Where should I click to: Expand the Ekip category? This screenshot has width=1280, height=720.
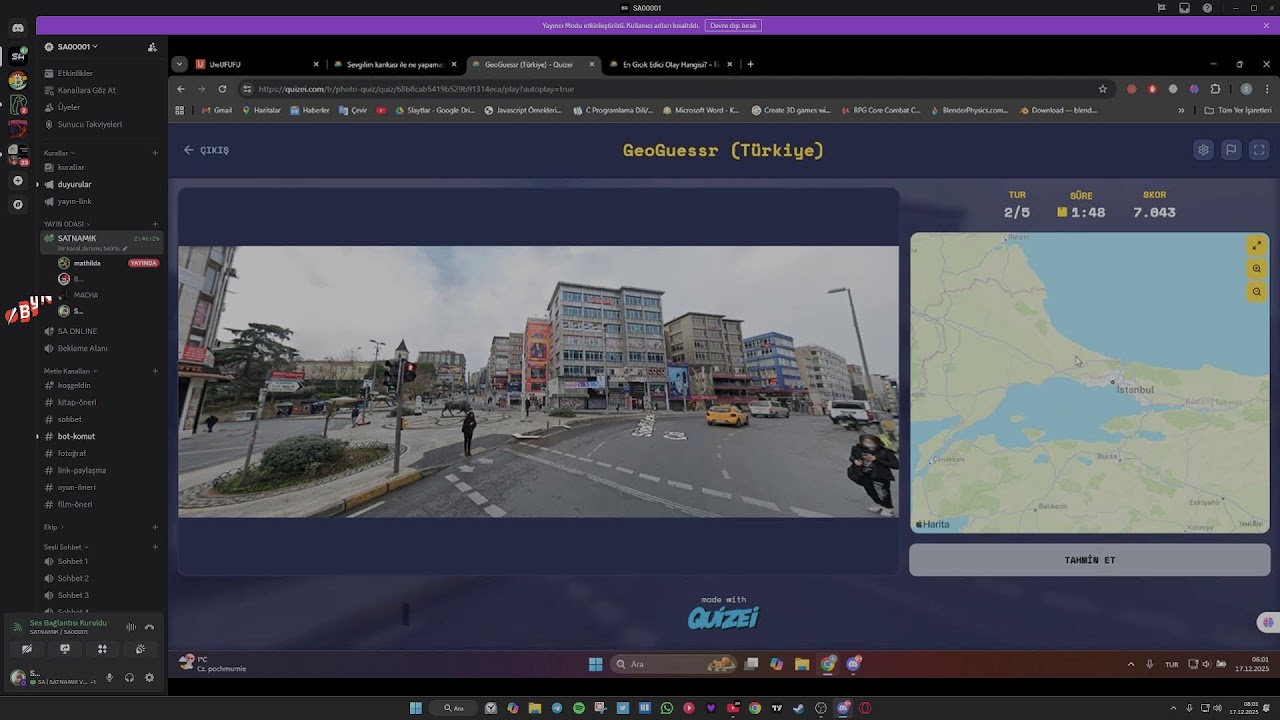pos(53,527)
